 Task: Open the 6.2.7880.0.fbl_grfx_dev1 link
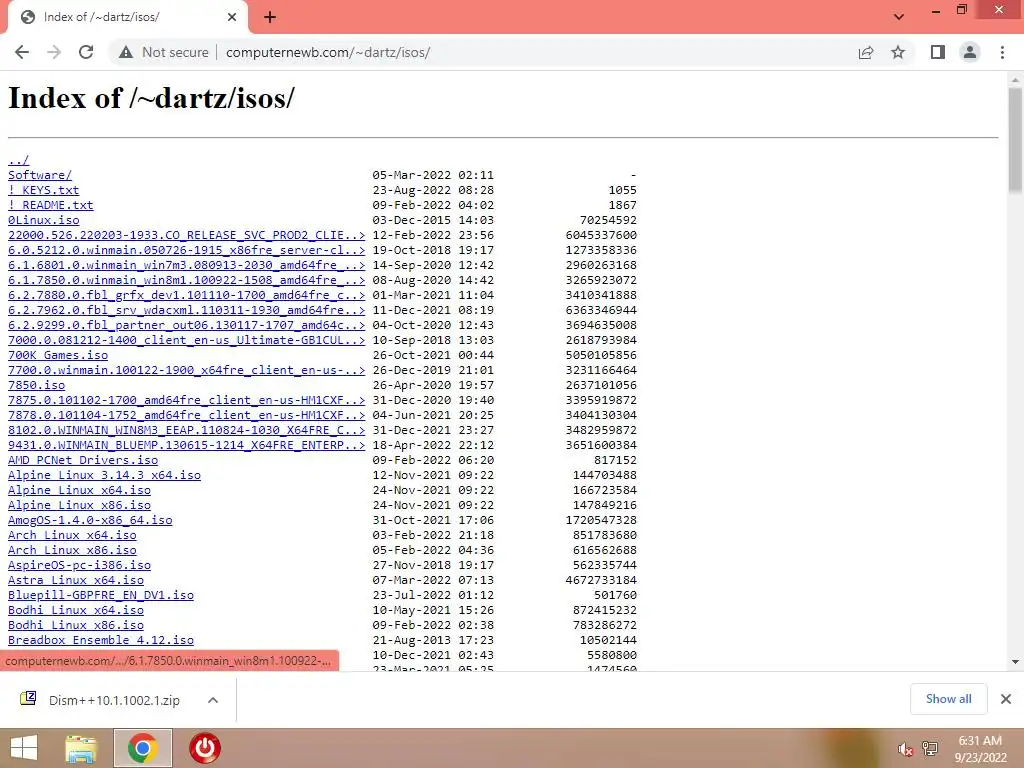[187, 295]
